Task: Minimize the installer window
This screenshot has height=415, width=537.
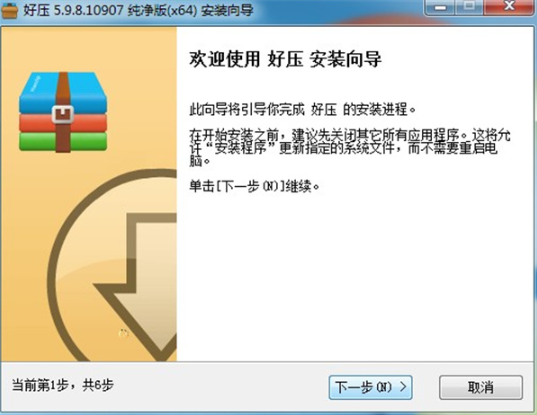Action: tap(440, 7)
